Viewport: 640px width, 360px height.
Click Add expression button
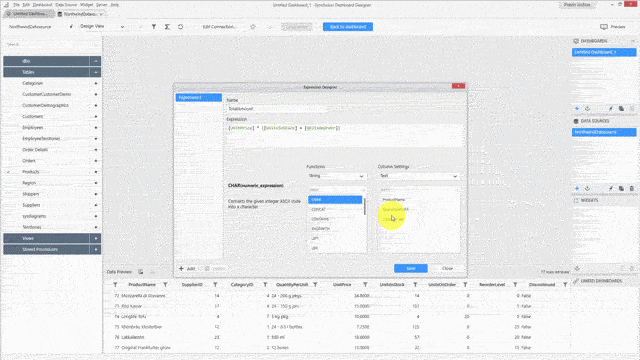[187, 269]
